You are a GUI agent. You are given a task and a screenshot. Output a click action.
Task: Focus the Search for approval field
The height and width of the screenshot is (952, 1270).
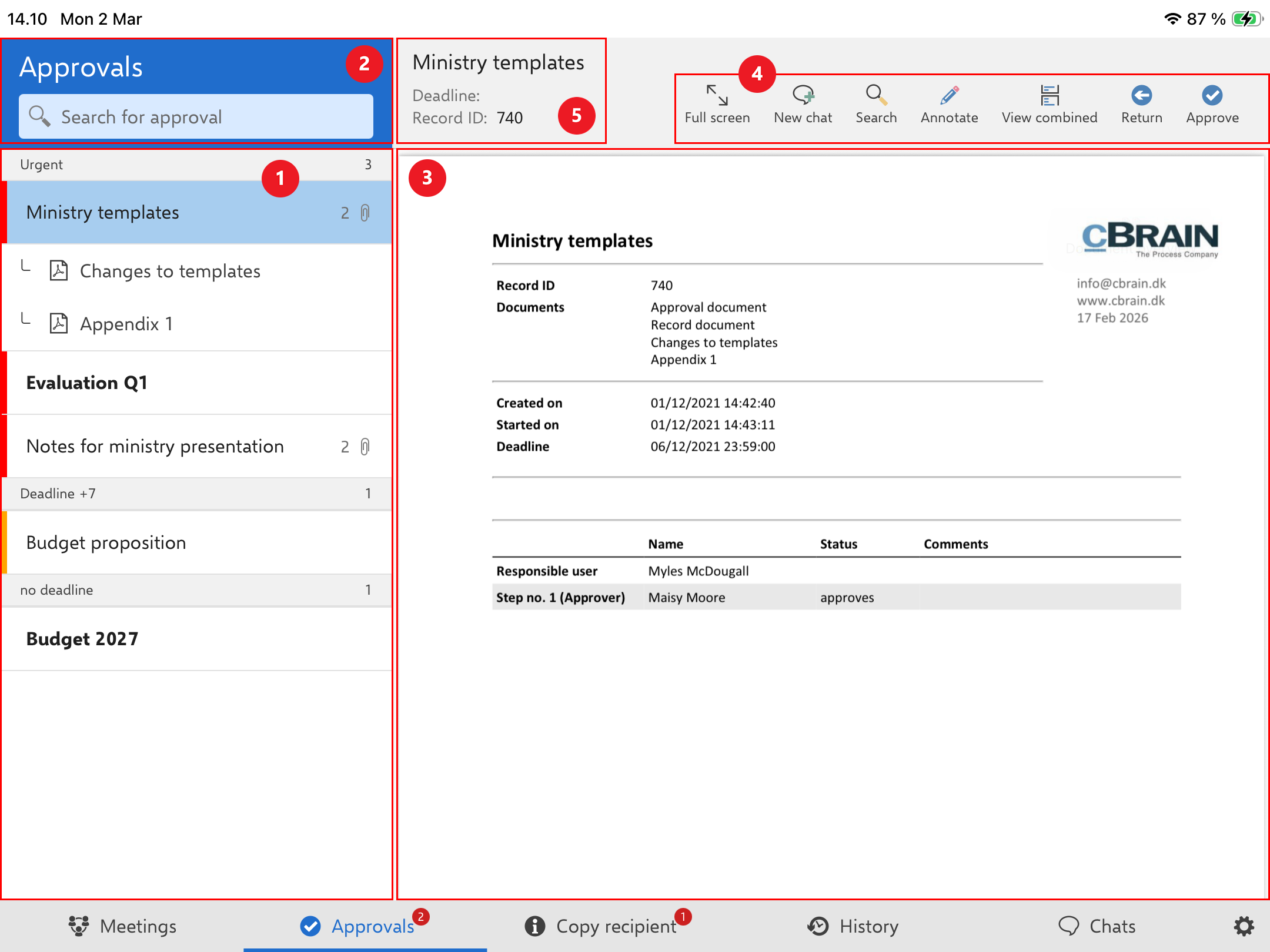[196, 116]
